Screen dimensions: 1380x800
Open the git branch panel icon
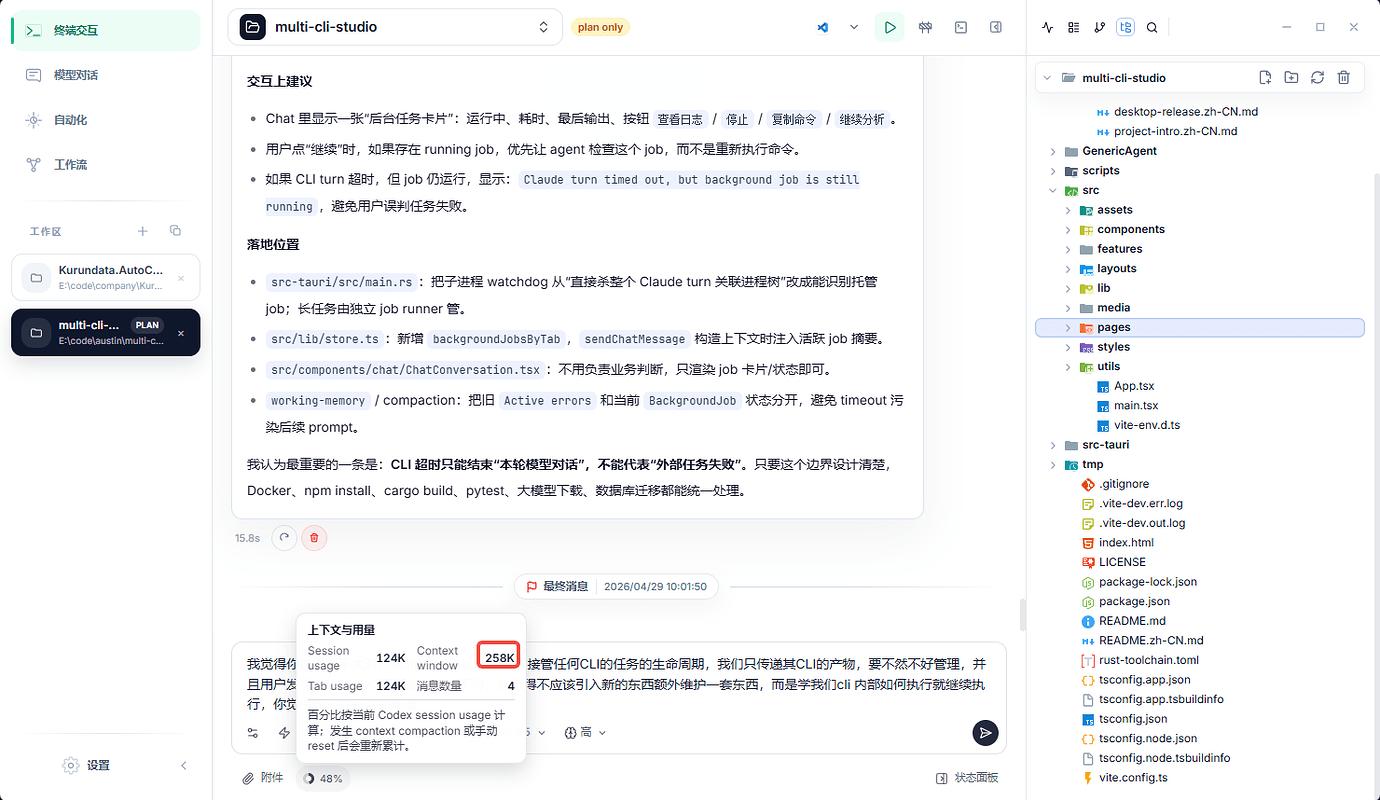(x=1100, y=28)
